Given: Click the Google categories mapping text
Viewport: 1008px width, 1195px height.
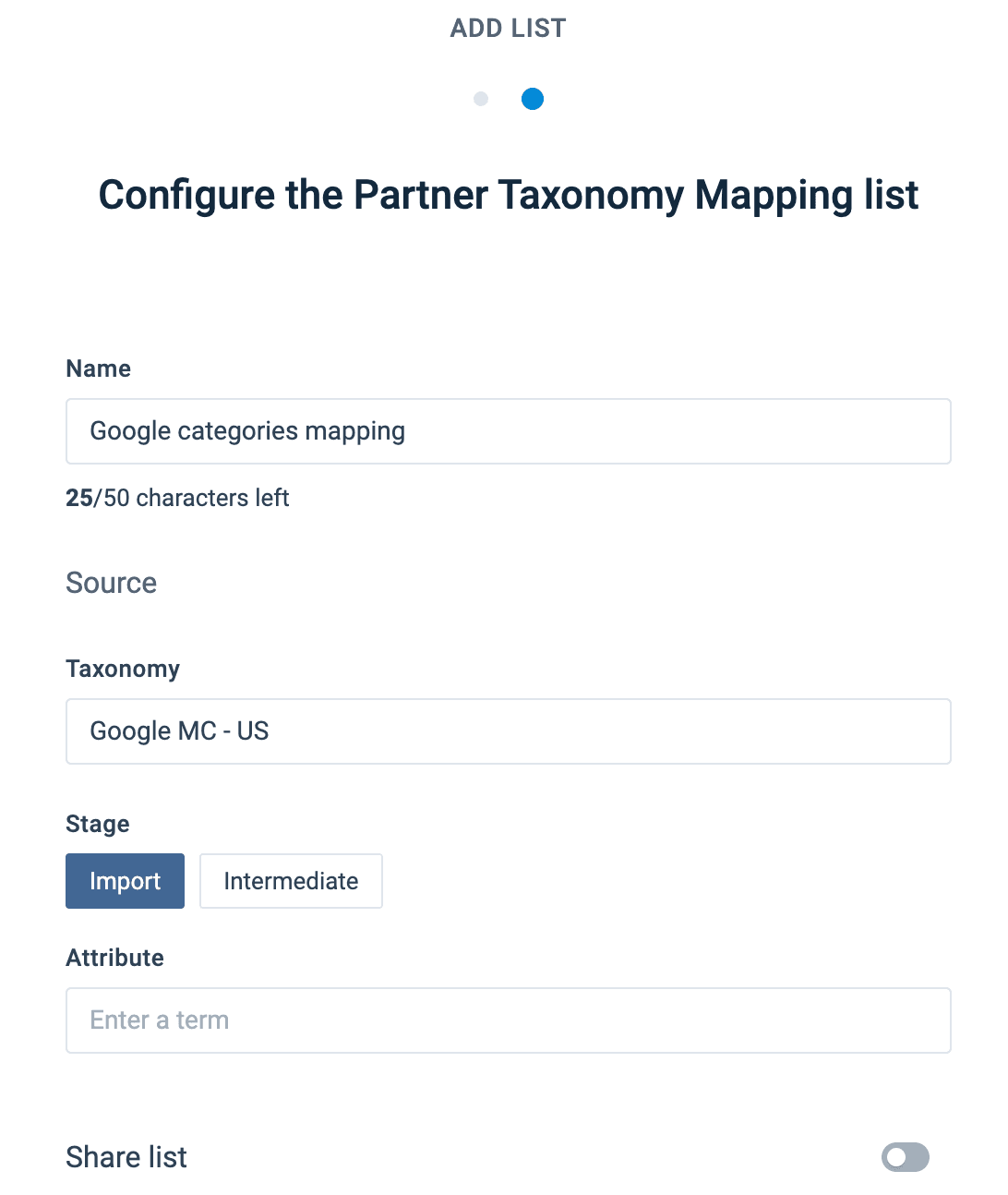Looking at the screenshot, I should [247, 431].
